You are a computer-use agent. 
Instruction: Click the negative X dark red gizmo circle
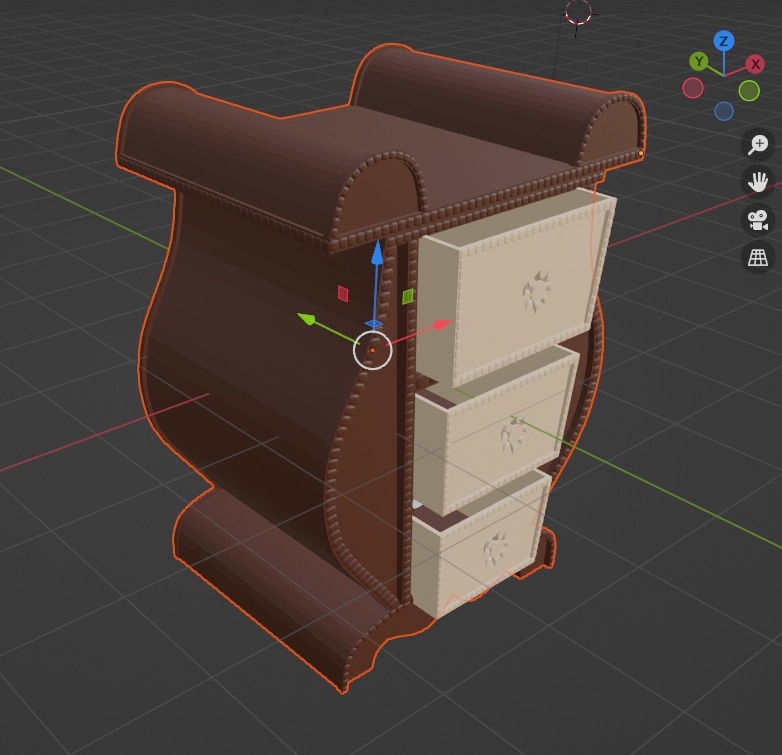(692, 88)
